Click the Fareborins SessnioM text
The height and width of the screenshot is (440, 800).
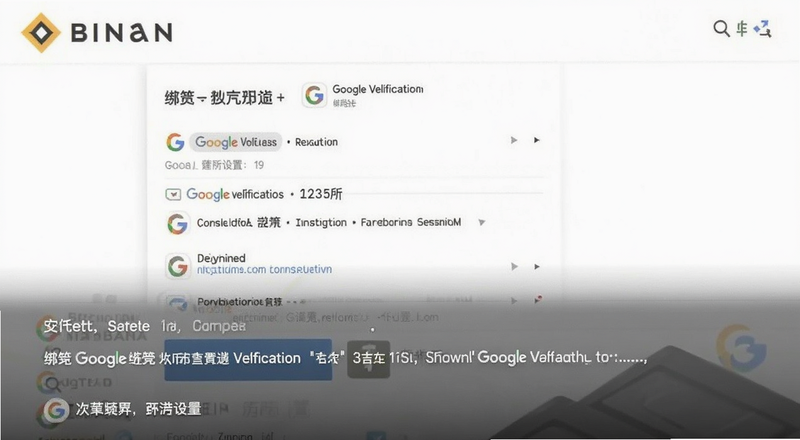(x=411, y=222)
